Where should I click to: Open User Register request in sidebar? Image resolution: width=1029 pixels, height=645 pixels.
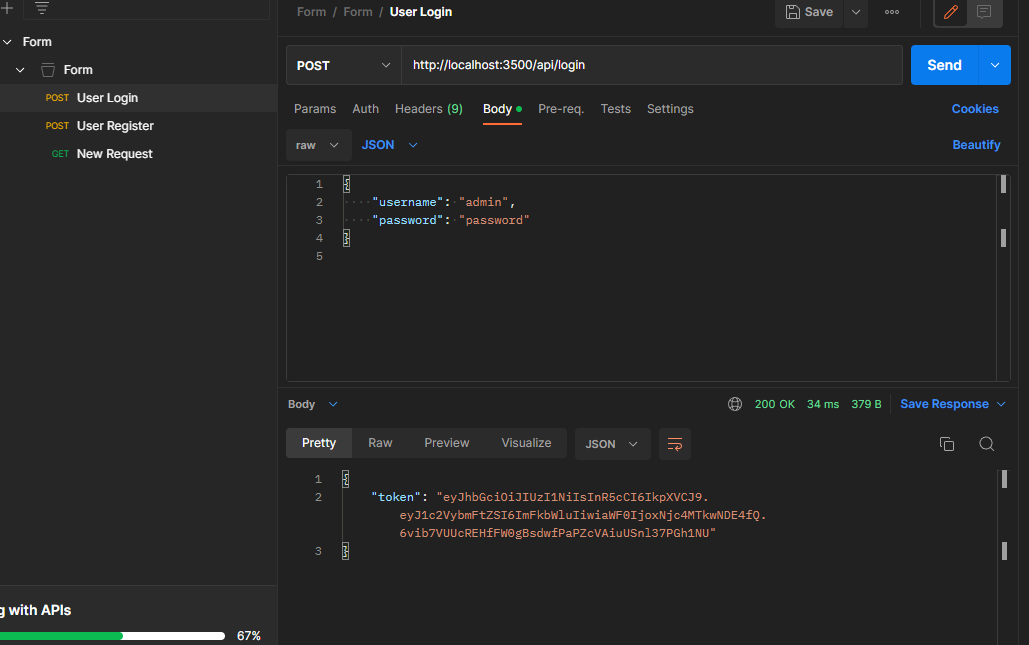click(x=138, y=126)
